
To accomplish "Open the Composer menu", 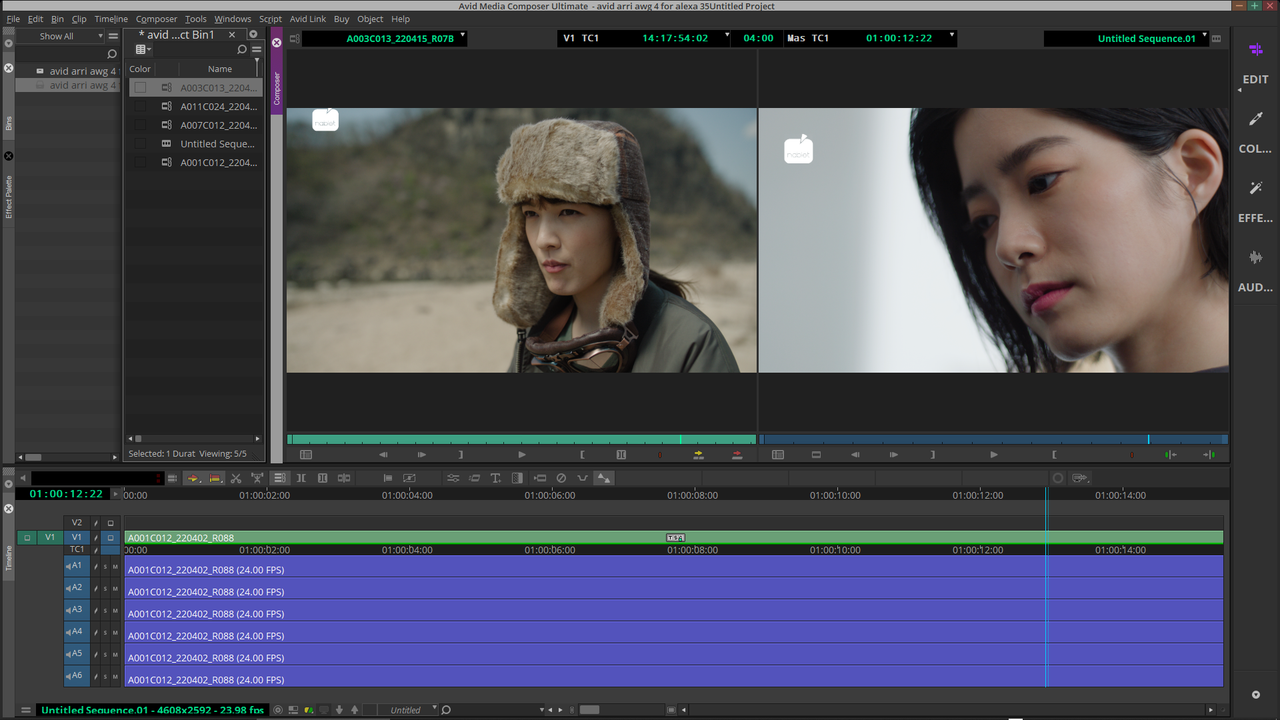I will (156, 19).
